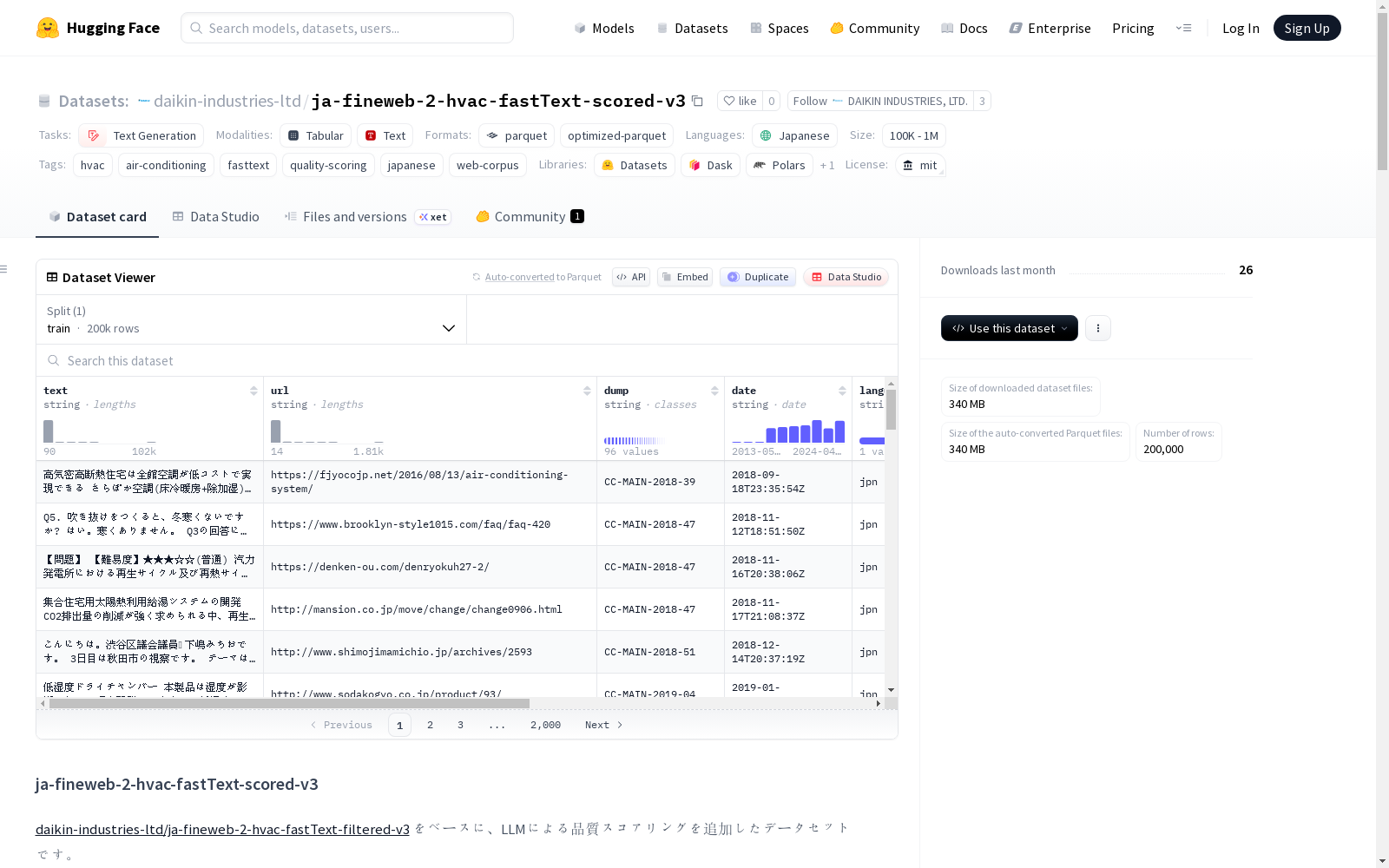Click the Log In link

click(x=1241, y=28)
